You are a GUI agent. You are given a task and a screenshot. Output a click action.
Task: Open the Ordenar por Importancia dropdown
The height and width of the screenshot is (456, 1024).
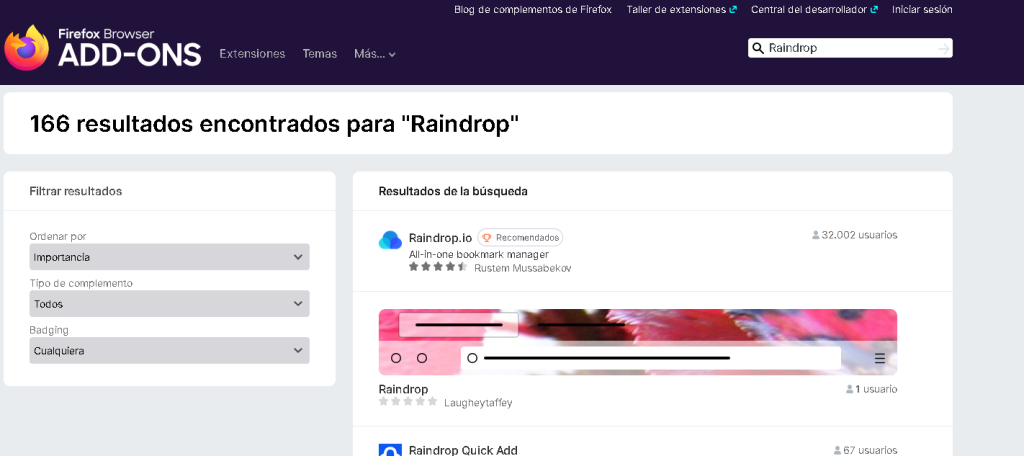click(x=169, y=257)
